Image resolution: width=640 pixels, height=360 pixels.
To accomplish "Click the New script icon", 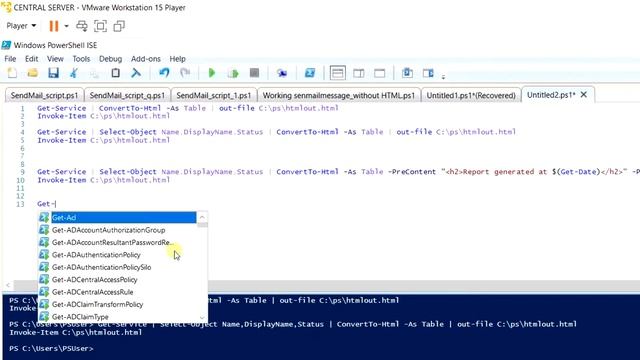I will point(12,73).
